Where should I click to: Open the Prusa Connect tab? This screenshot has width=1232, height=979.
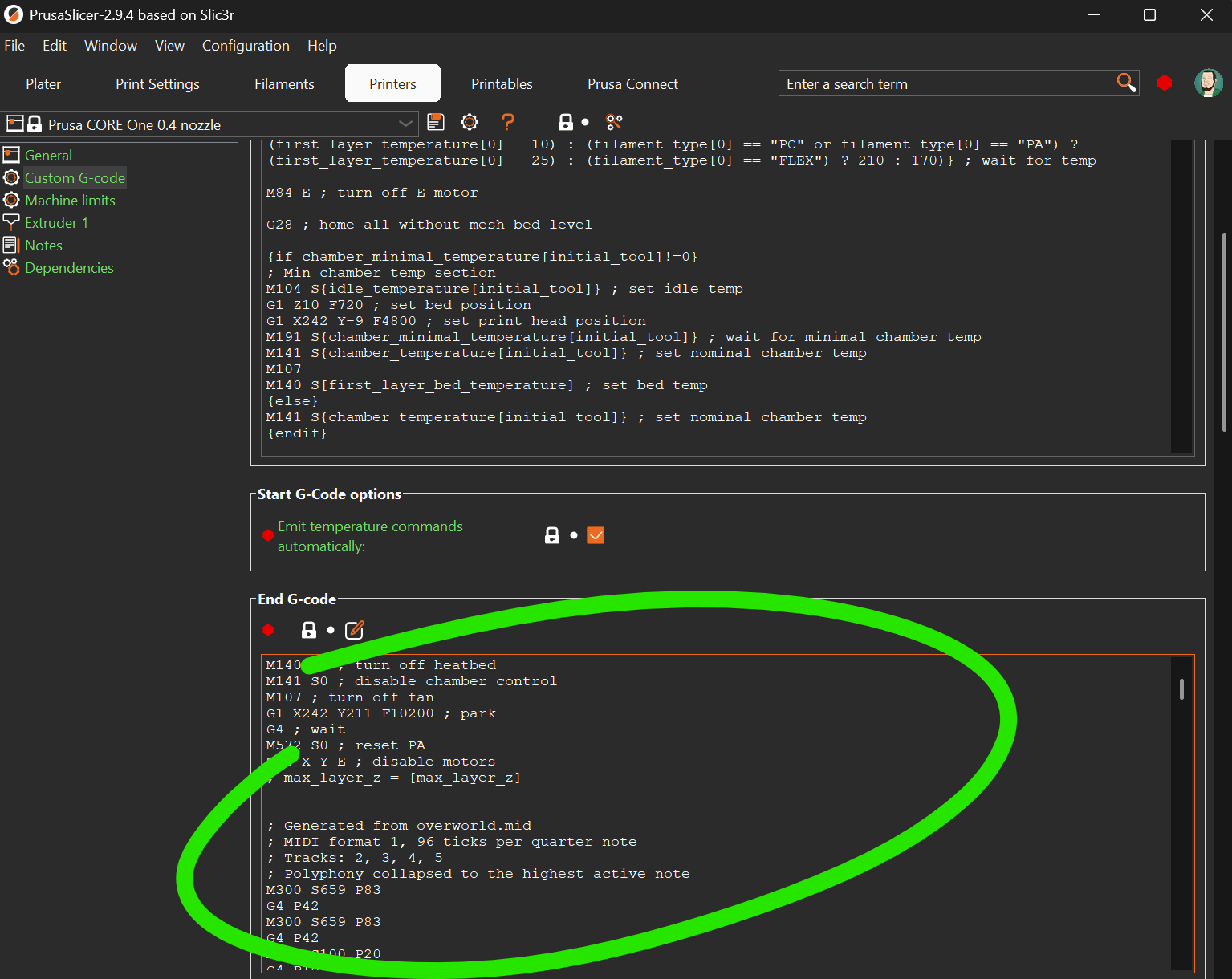(632, 83)
